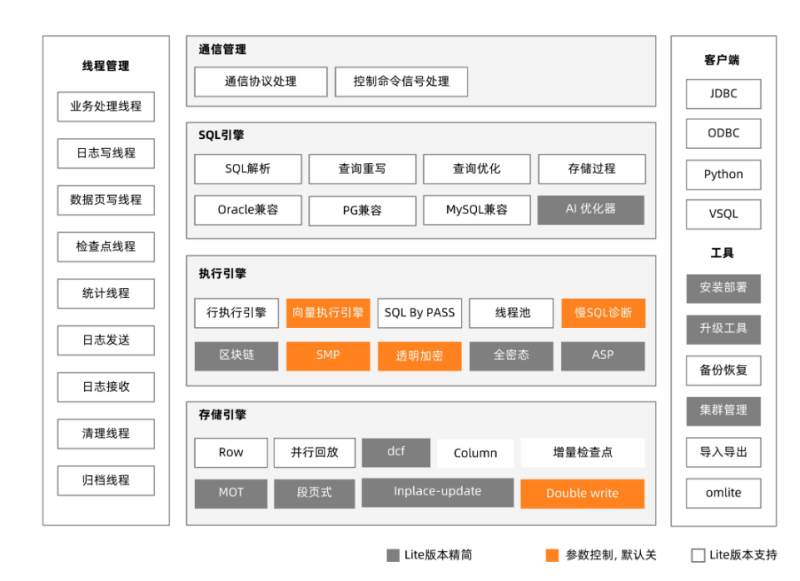The height and width of the screenshot is (581, 800).
Task: Select the 控制命令信号处理 box
Action: [x=400, y=81]
